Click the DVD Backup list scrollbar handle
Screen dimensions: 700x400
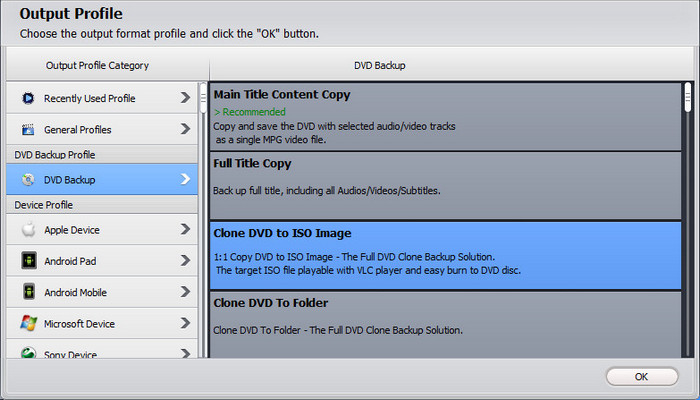[688, 97]
